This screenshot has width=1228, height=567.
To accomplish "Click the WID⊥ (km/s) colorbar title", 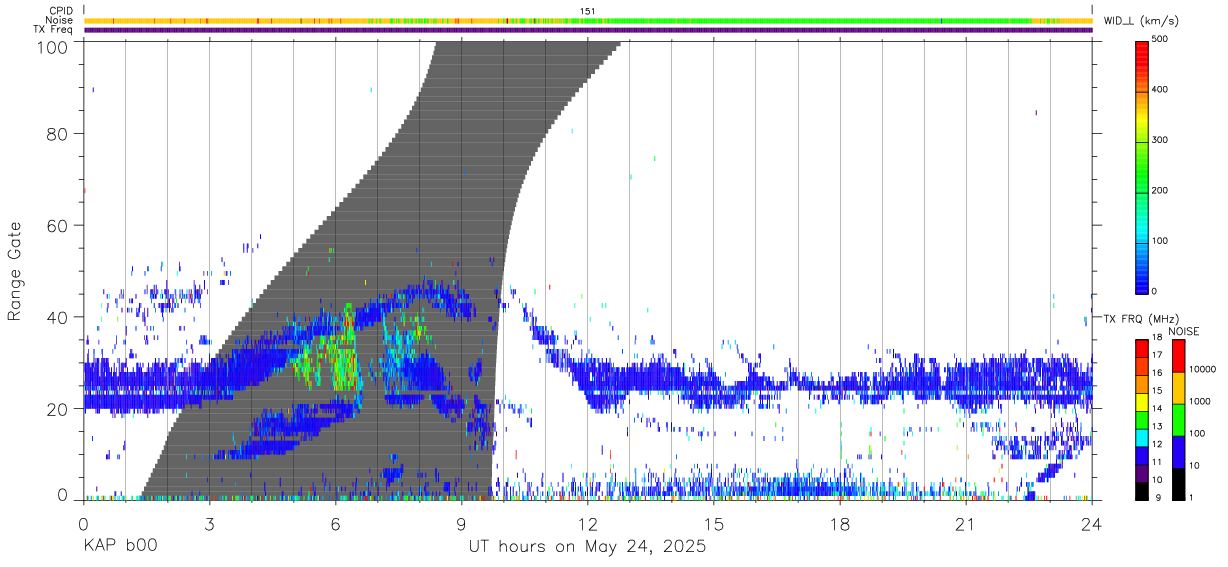I will pos(1141,21).
